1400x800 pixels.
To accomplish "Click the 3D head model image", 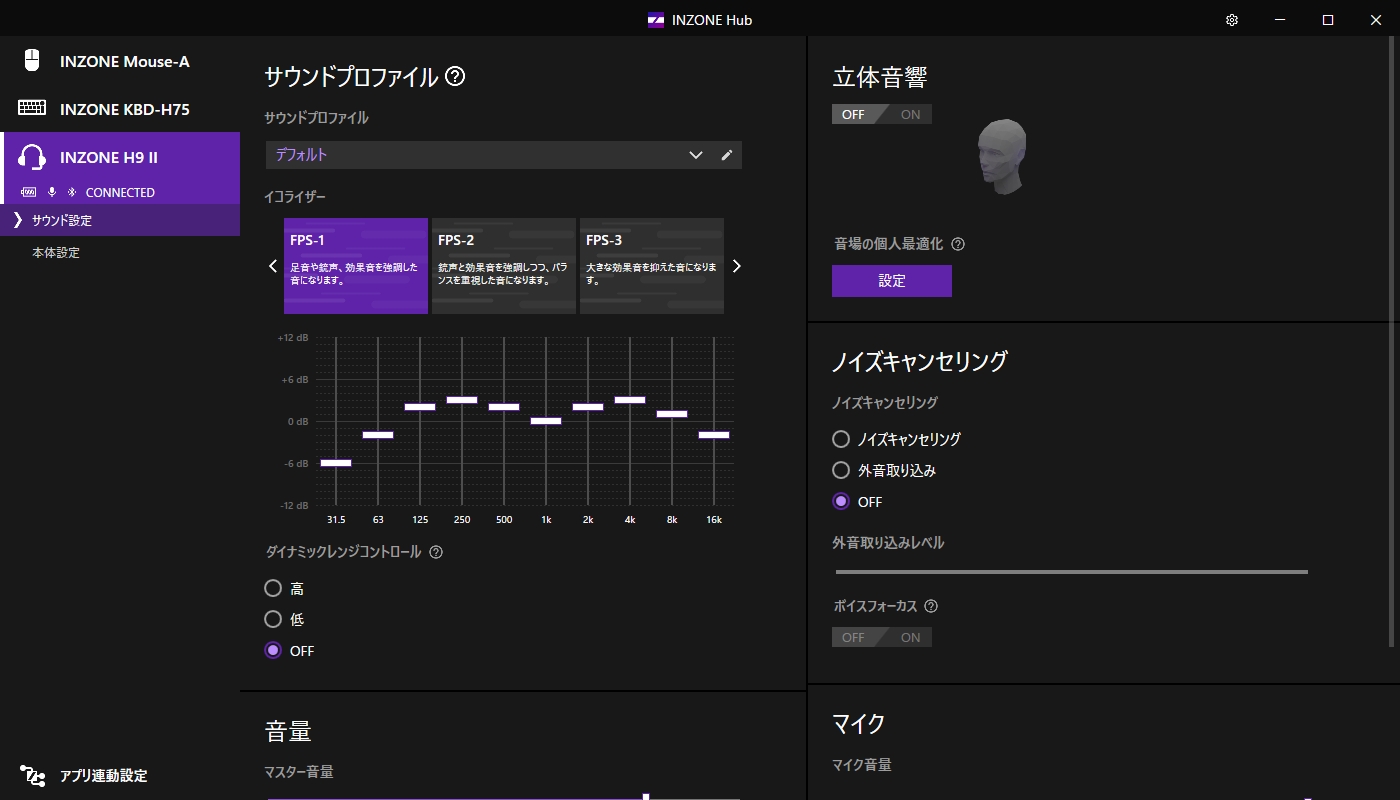I will [1002, 156].
